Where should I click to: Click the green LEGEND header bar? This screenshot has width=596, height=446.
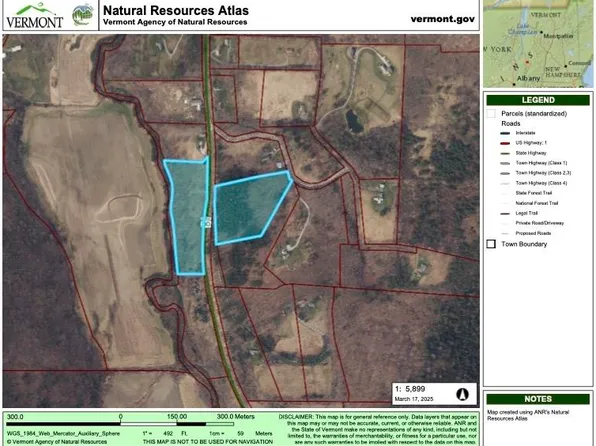point(538,100)
